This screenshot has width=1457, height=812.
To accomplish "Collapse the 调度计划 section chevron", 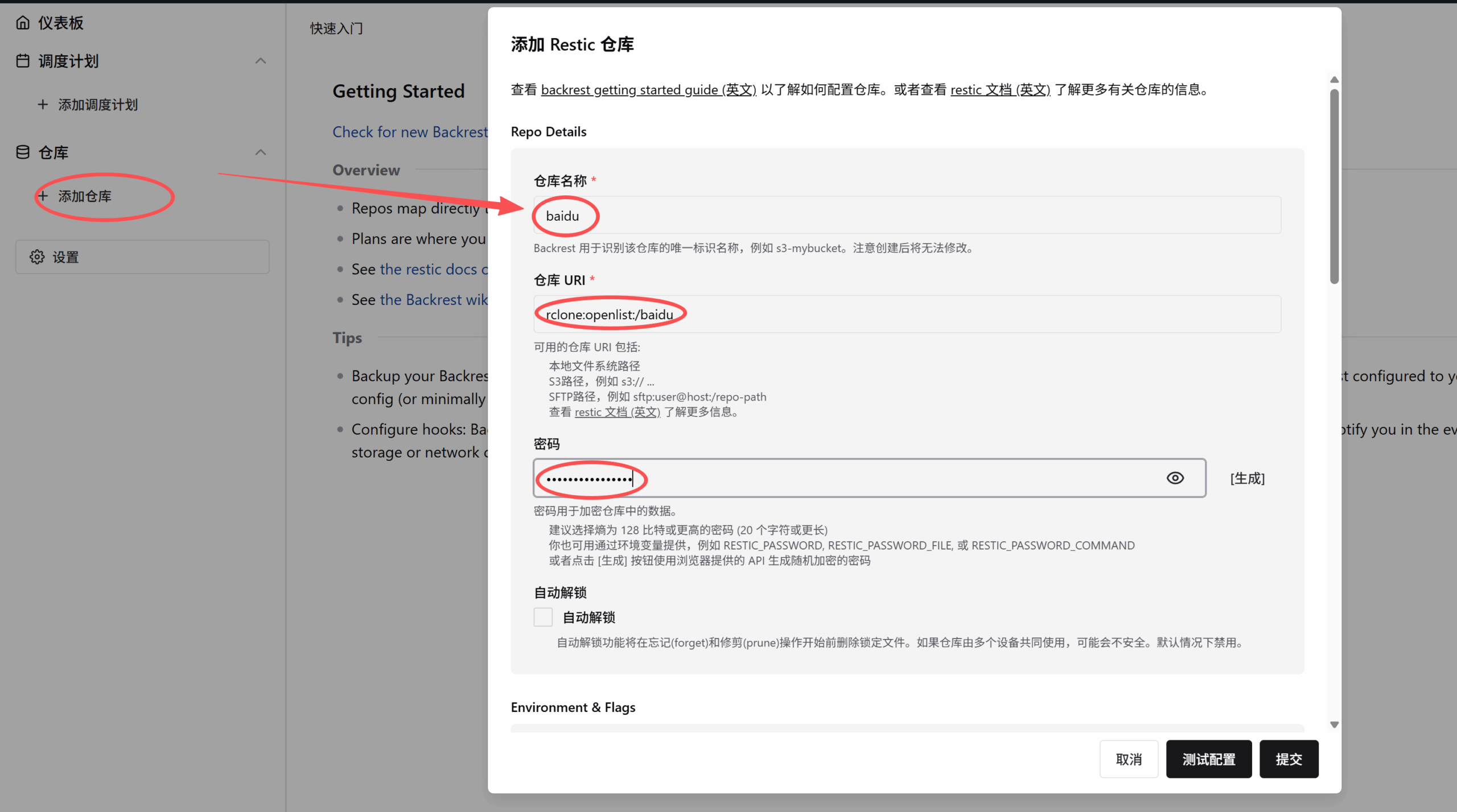I will pyautogui.click(x=261, y=61).
